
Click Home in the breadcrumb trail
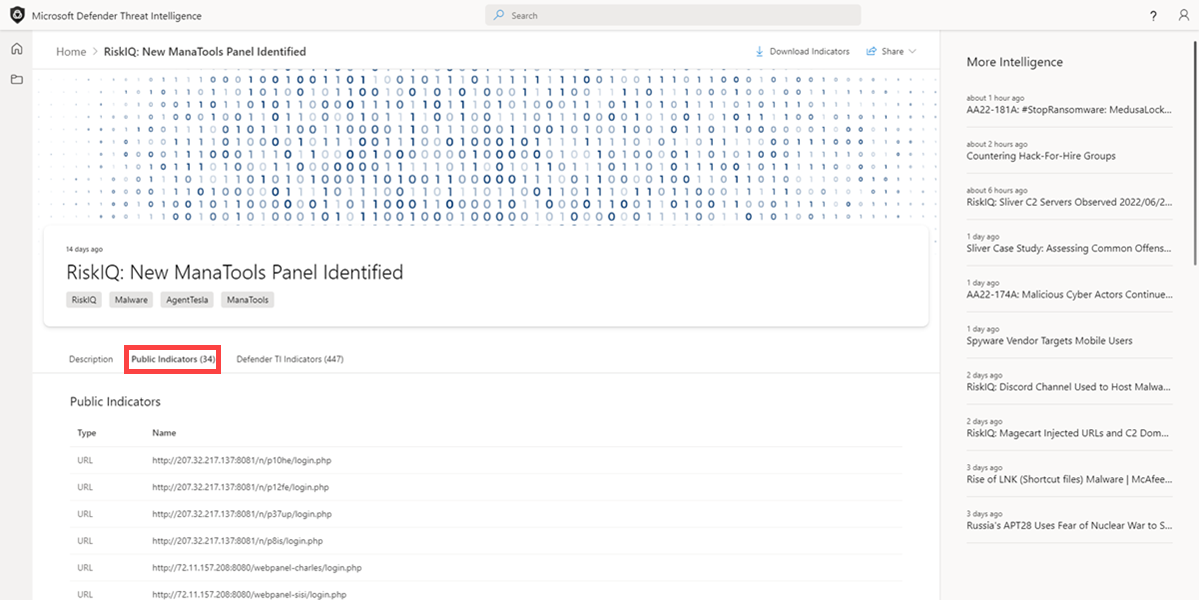(x=71, y=51)
